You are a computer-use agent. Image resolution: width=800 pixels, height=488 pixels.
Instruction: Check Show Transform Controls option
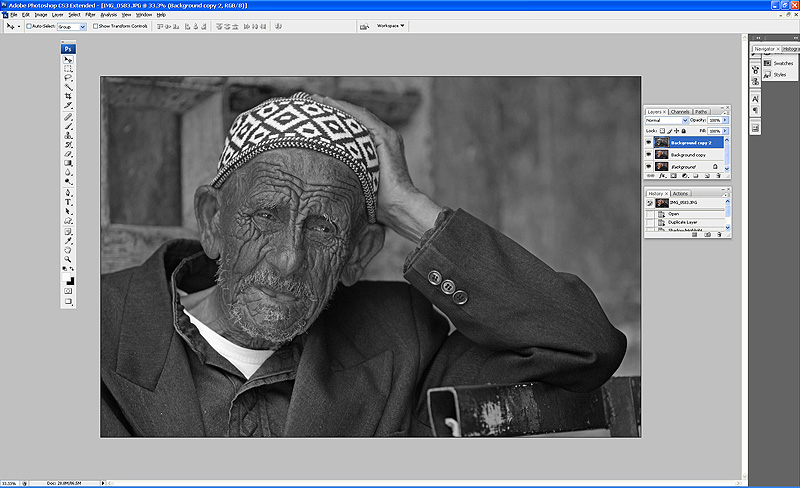[x=96, y=26]
